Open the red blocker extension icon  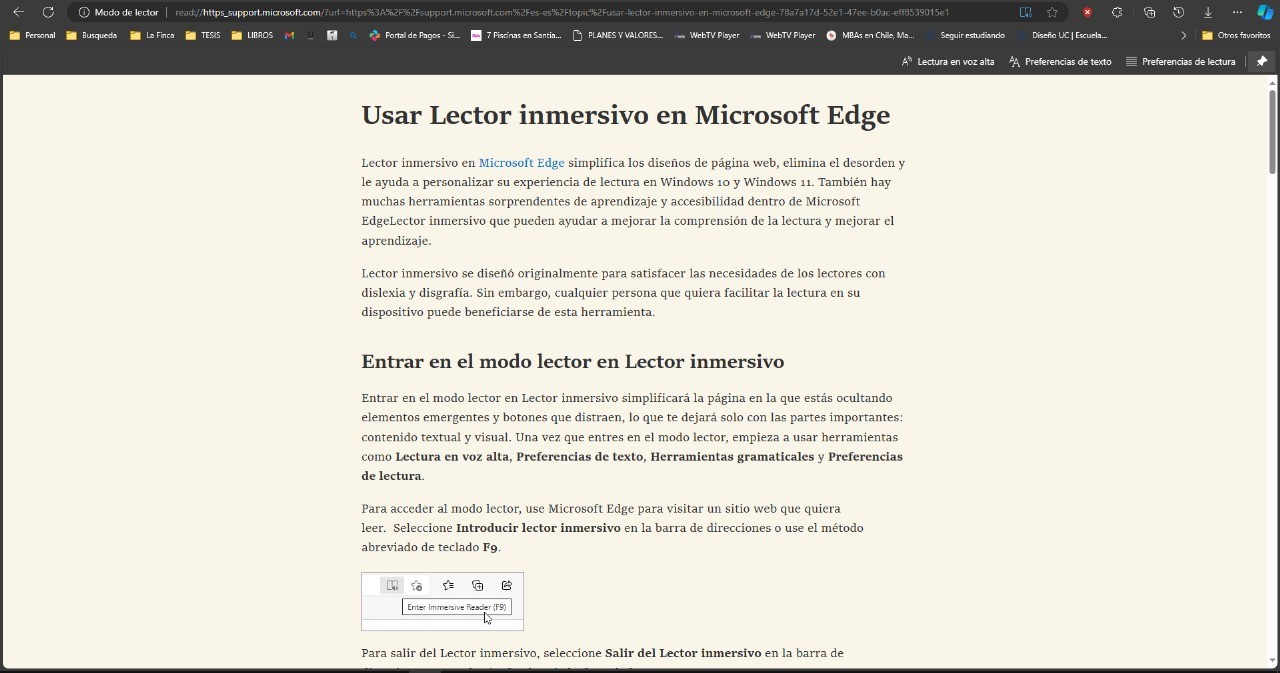1087,12
